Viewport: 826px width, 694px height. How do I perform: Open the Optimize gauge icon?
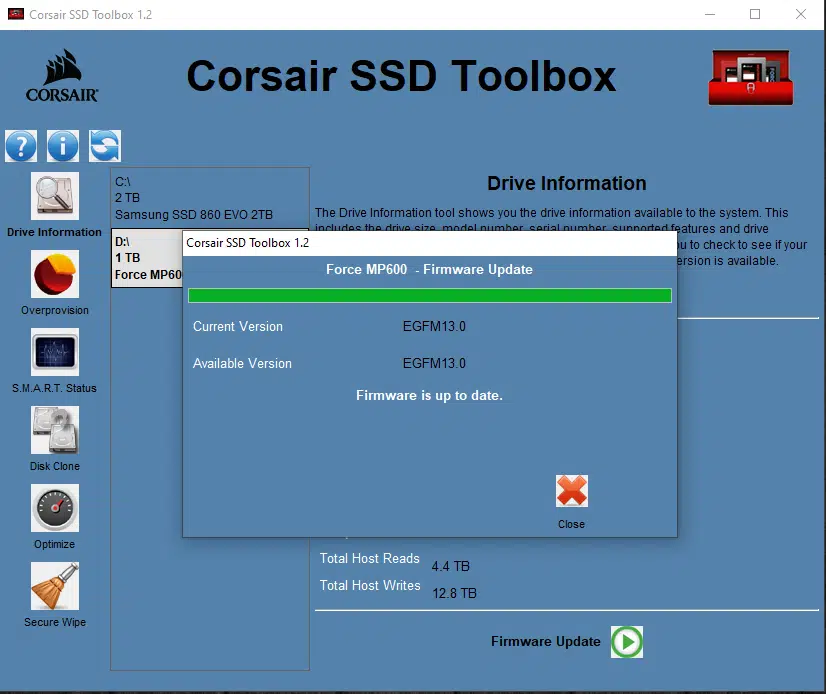click(x=55, y=508)
